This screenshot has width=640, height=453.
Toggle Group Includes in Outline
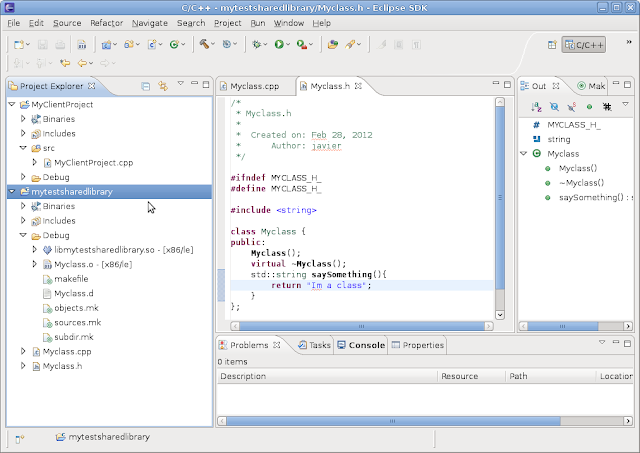[607, 107]
